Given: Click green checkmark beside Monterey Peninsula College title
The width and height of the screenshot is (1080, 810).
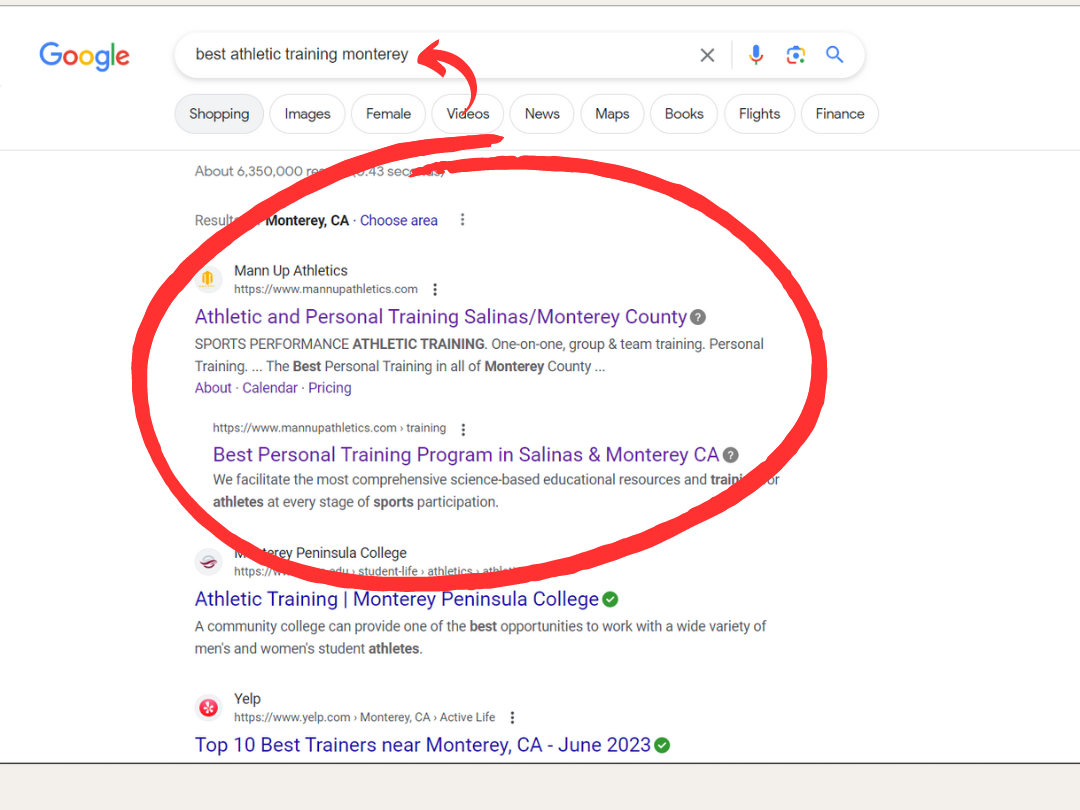Looking at the screenshot, I should [x=610, y=600].
